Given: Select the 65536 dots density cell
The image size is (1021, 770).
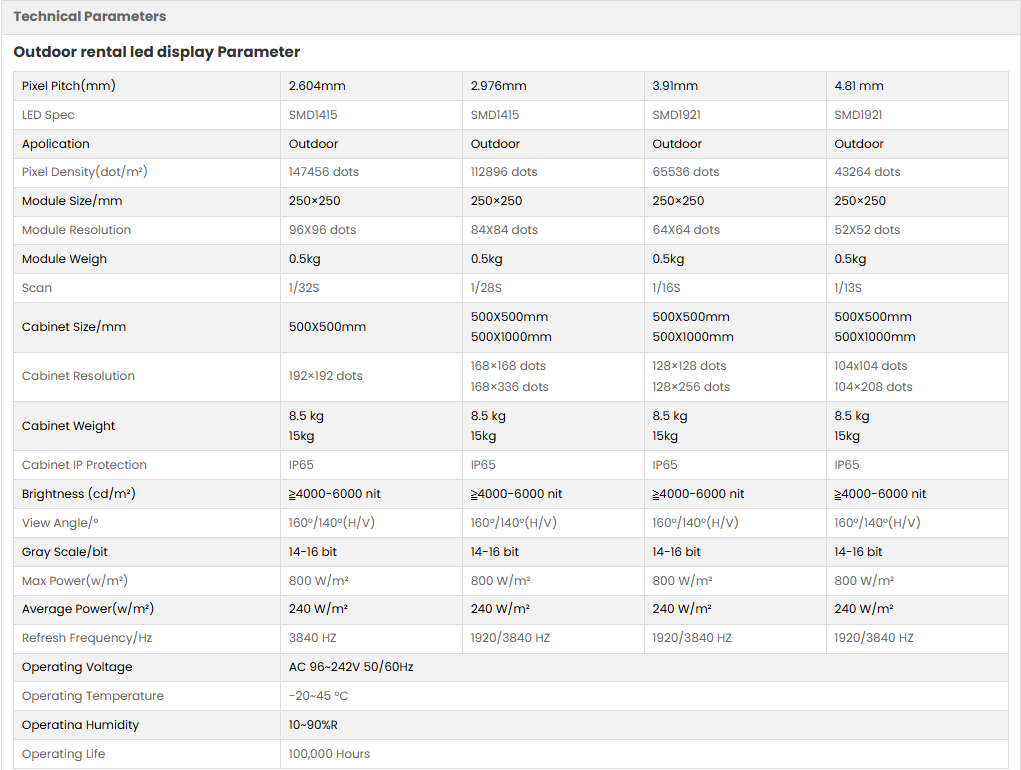Looking at the screenshot, I should click(x=686, y=172).
